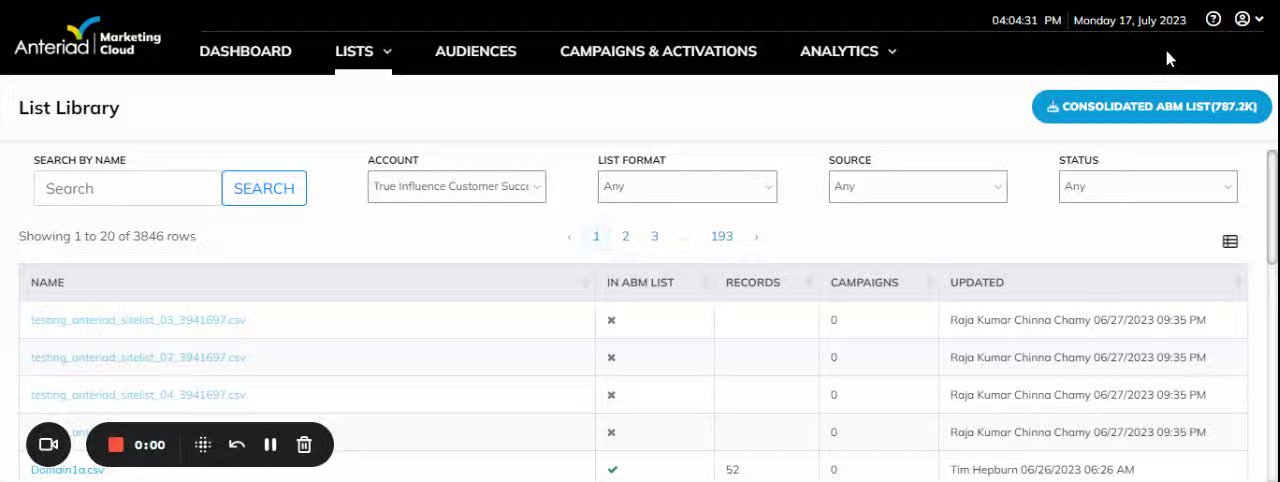Click the recorder camera icon

(x=48, y=445)
